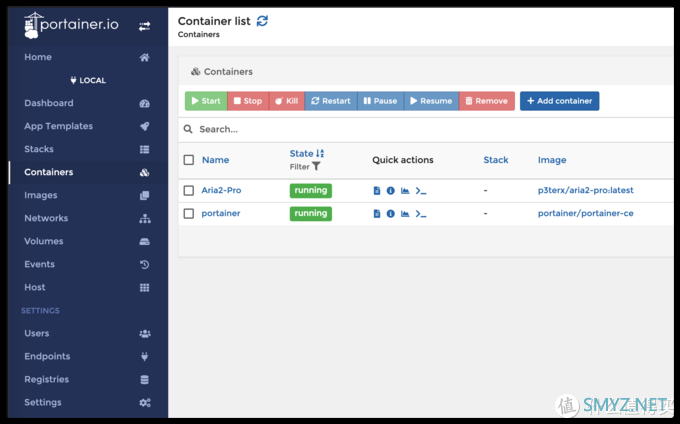The height and width of the screenshot is (424, 680).
Task: Click the search magnifier icon
Action: [x=188, y=129]
